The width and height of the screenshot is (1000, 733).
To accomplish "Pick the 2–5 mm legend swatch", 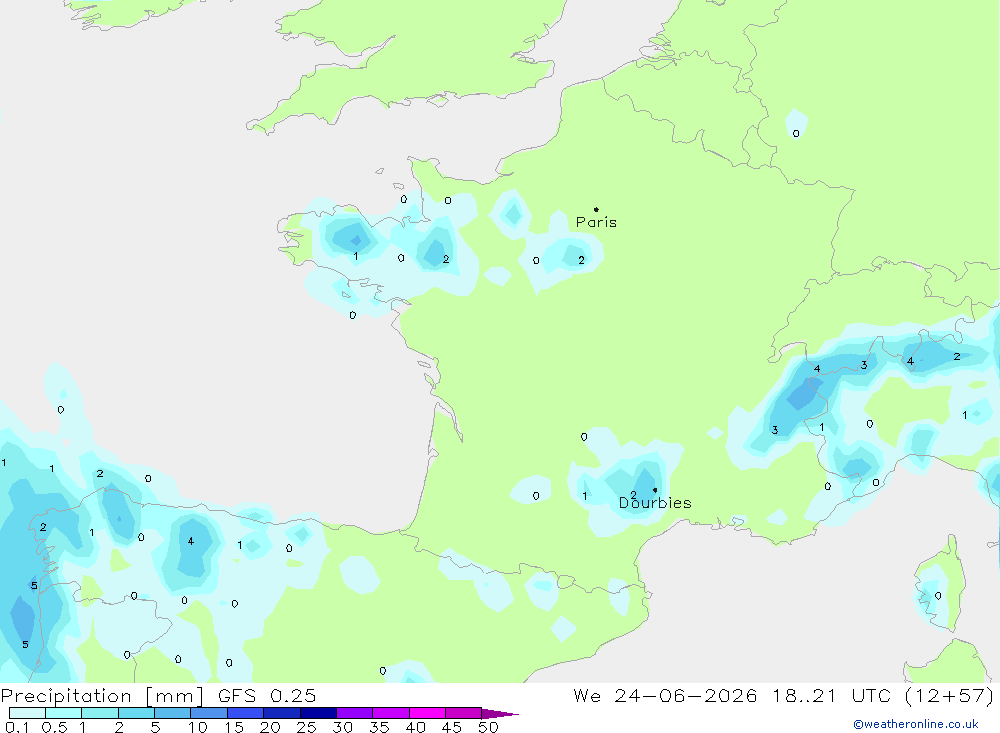I will (136, 713).
